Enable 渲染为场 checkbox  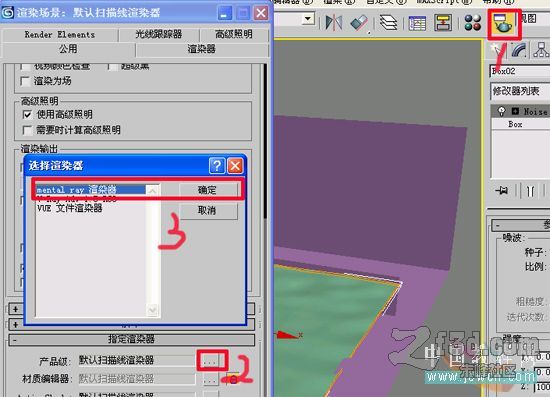click(25, 81)
